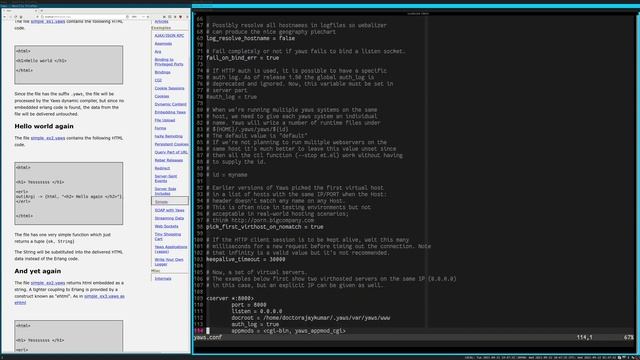Open the Redirect example link
The width and height of the screenshot is (640, 360).
162,168
